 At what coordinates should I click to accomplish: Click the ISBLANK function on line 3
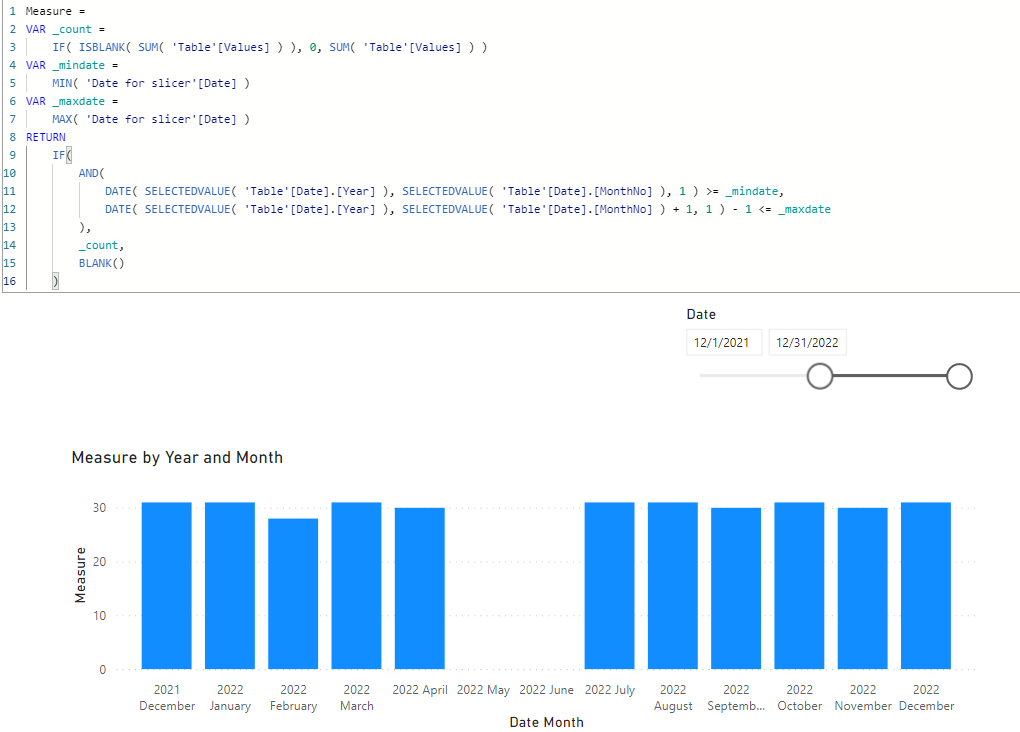[x=101, y=47]
